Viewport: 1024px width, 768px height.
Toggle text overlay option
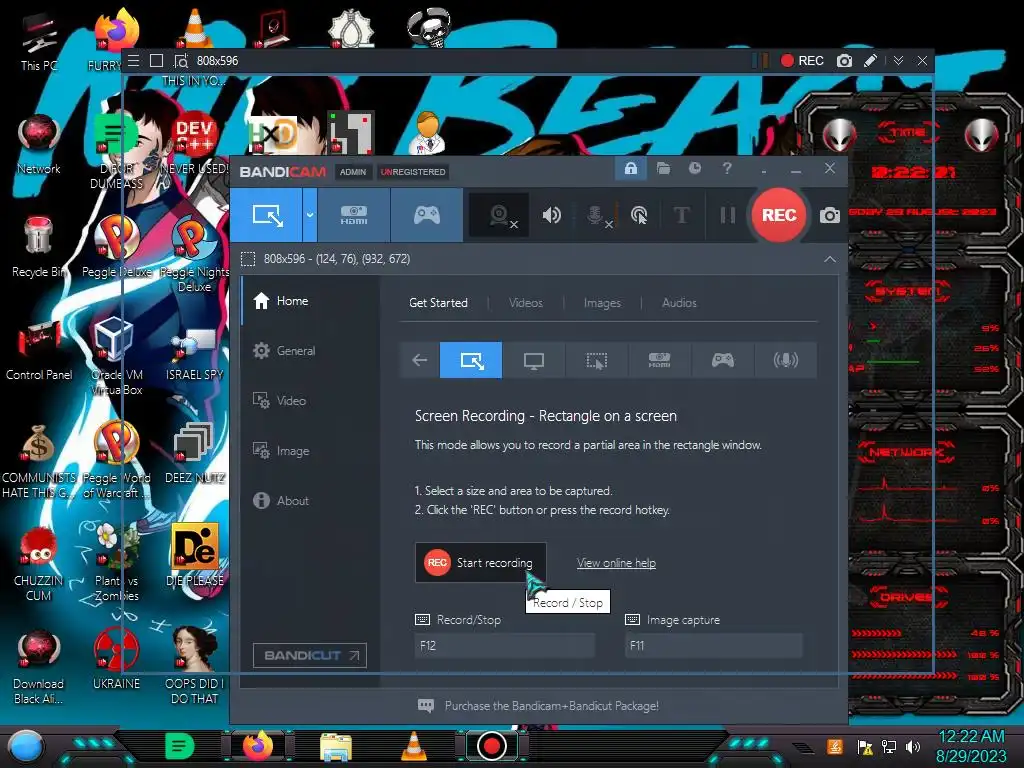coord(681,215)
